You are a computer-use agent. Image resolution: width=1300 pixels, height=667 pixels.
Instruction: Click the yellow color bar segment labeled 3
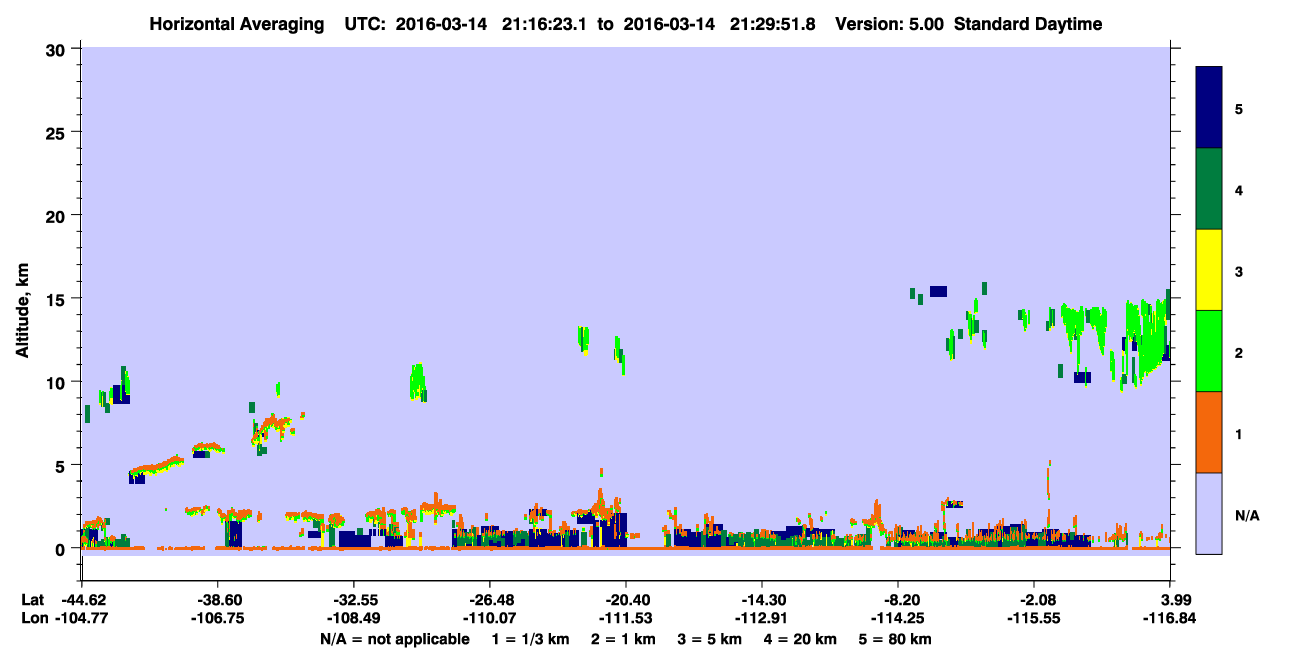coord(1209,270)
